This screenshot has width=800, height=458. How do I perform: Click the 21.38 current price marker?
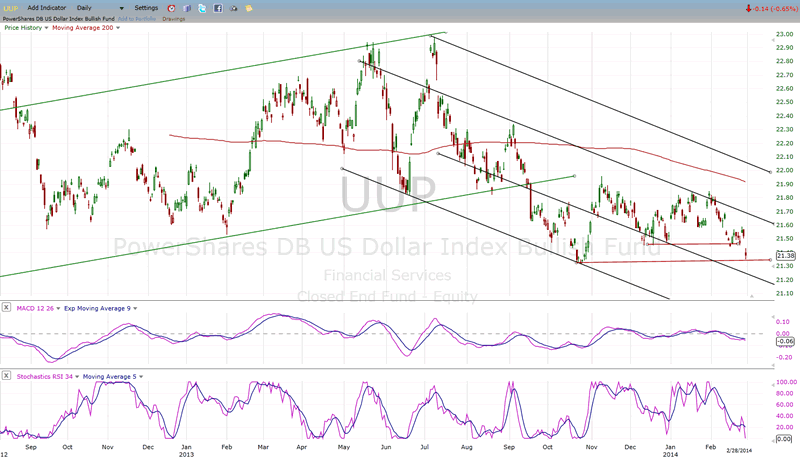(x=785, y=256)
